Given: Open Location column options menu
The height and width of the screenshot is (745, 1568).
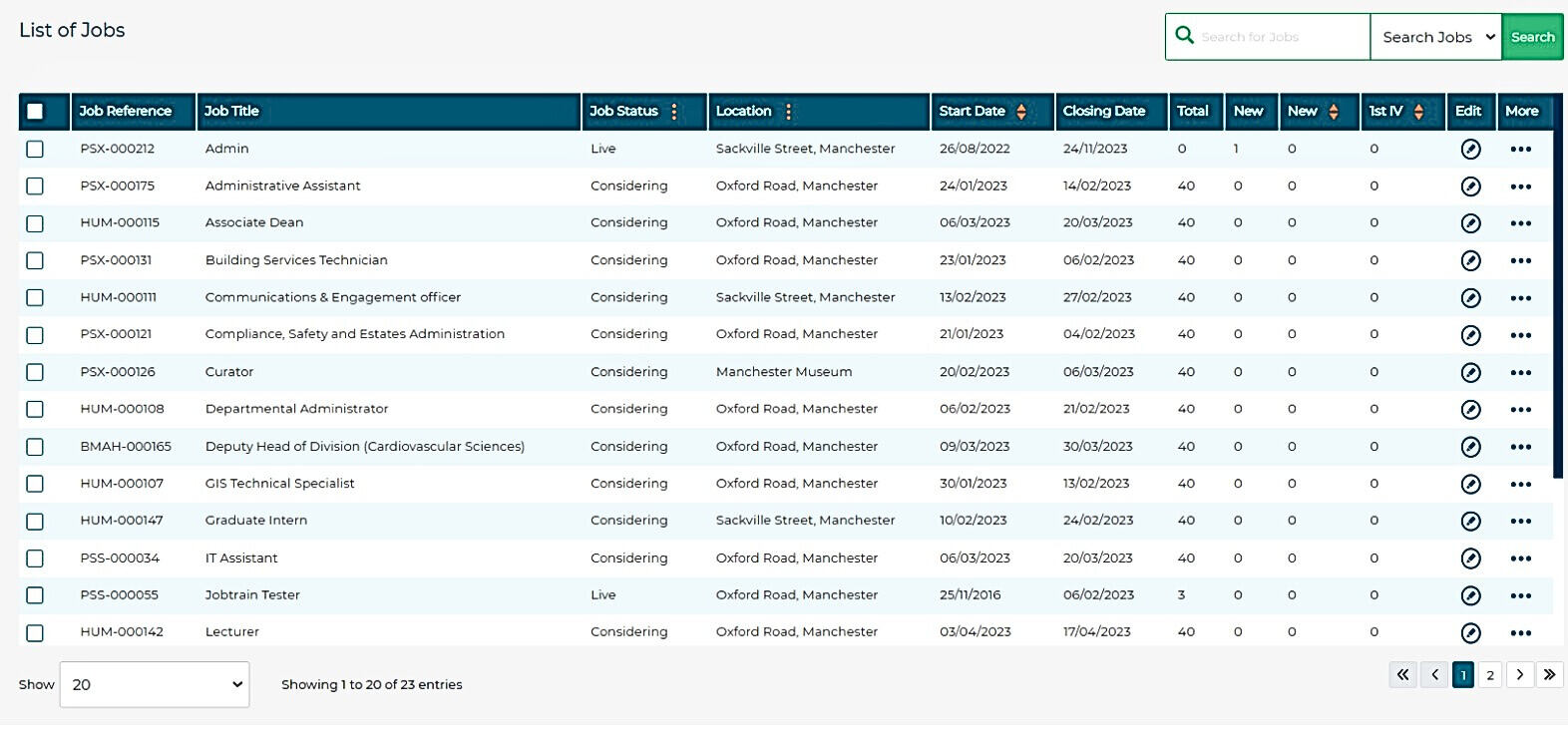Looking at the screenshot, I should (x=788, y=112).
